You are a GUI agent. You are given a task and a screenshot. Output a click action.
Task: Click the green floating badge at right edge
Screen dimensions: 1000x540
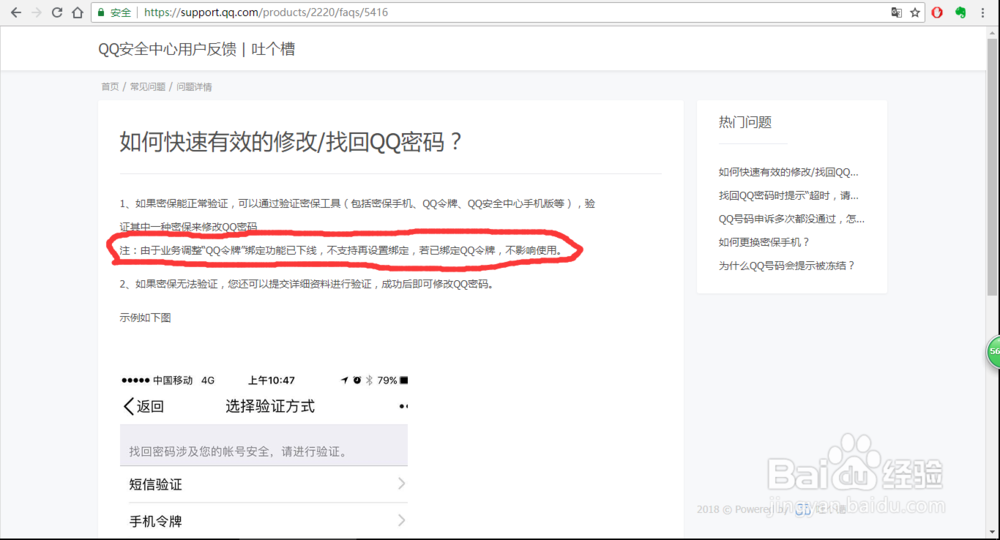coord(993,351)
